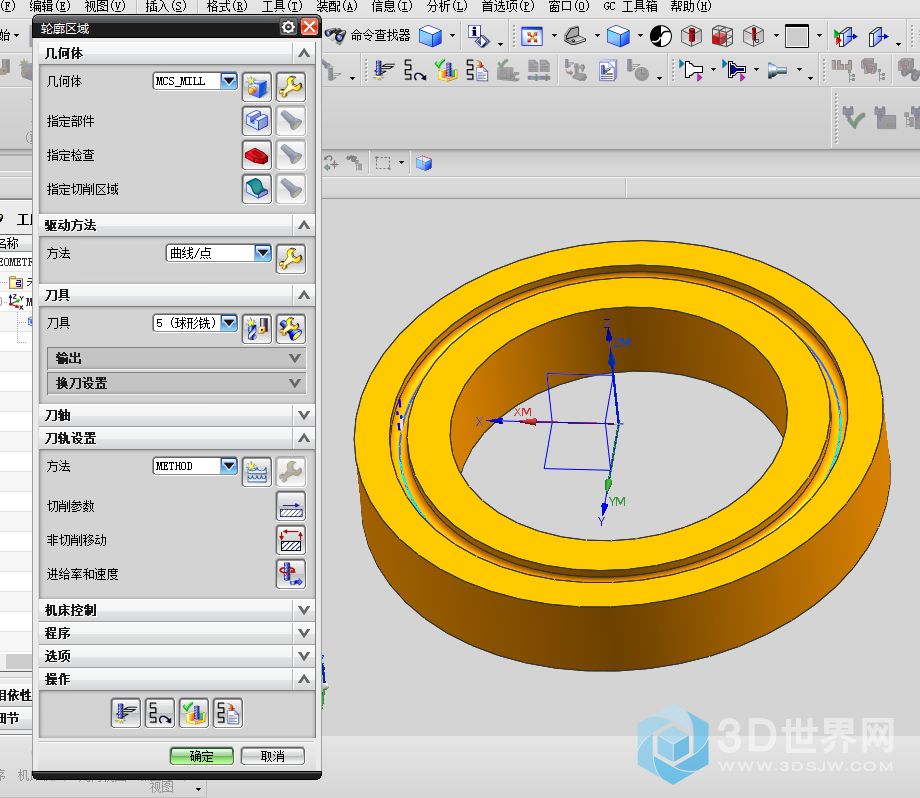This screenshot has width=920, height=798.
Task: Open the 窗口(O) menu
Action: [x=569, y=6]
